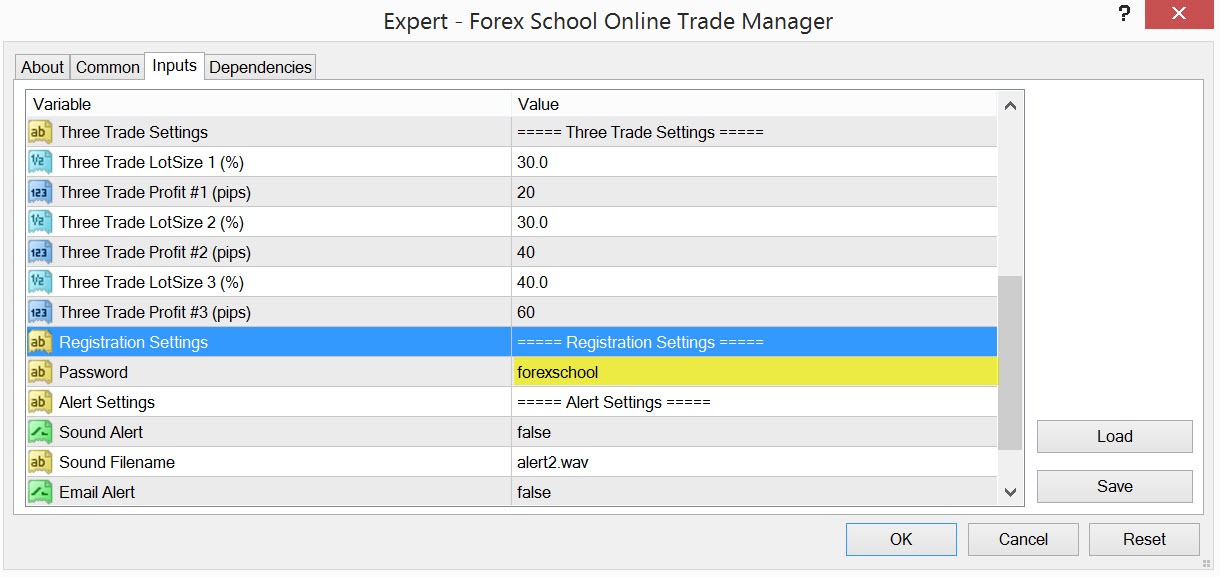Viewport: 1220px width, 577px height.
Task: Click the icon for Three Trade LotSize 2 (%)
Action: 40,222
